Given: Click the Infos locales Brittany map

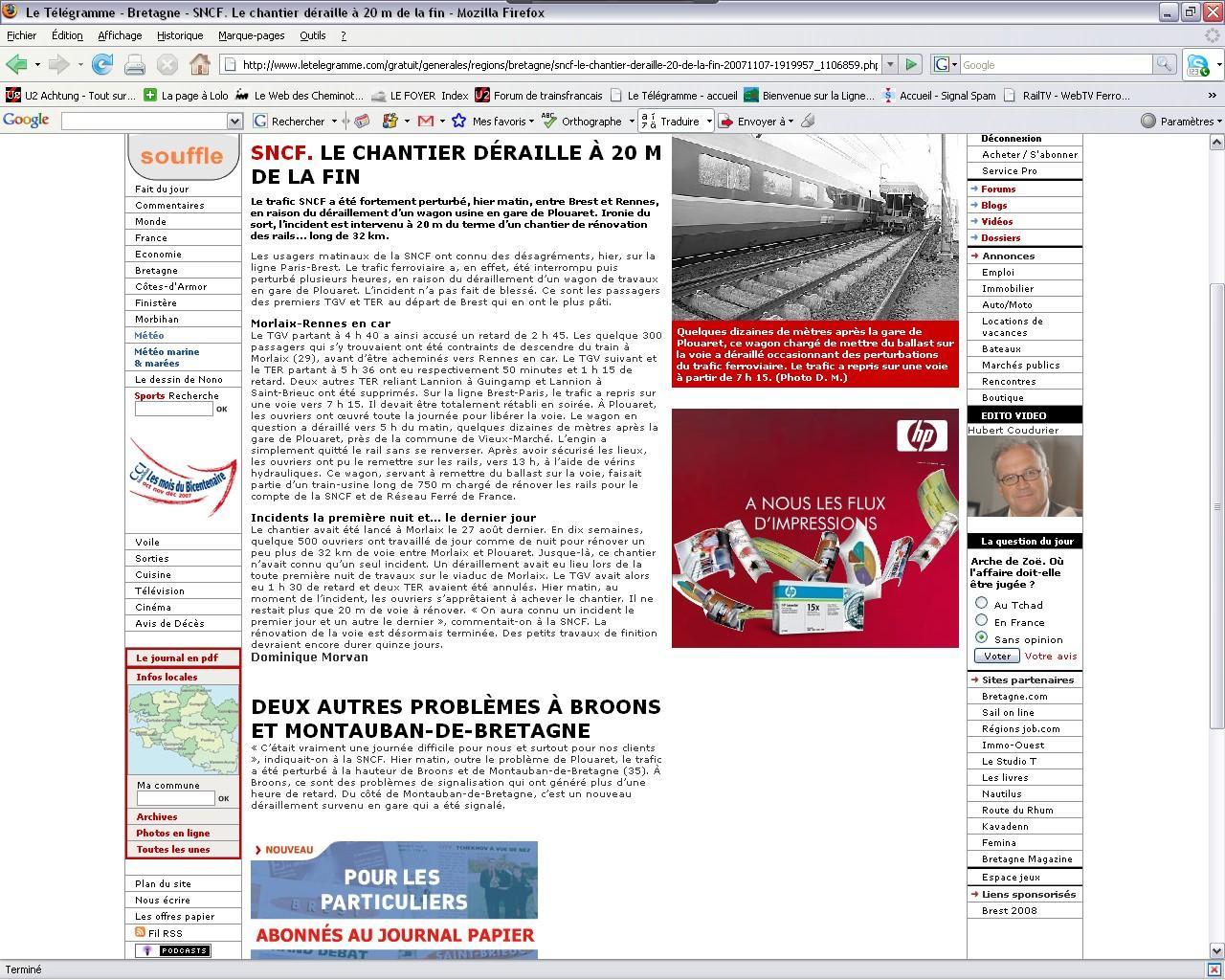Looking at the screenshot, I should (183, 729).
